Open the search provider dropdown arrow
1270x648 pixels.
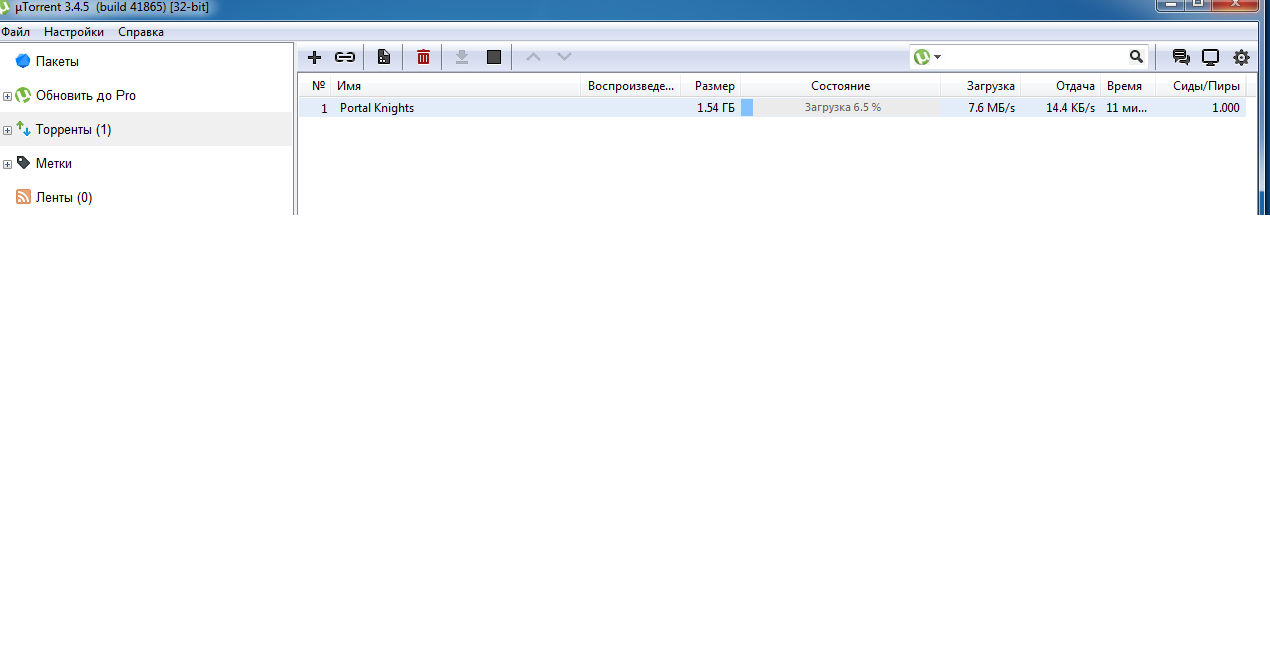(x=937, y=58)
